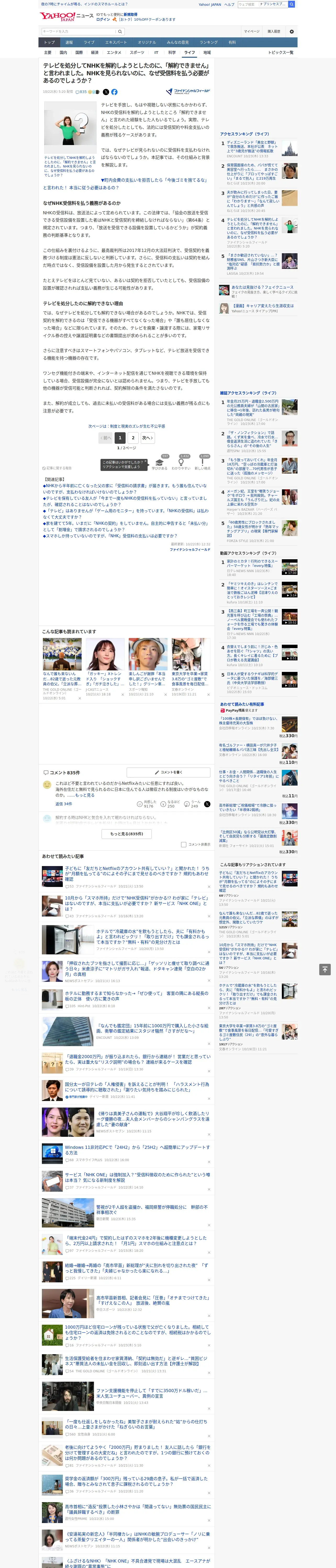Screen dimensions: 336x1568
Task: Open ranking item 保育園面接のため バリバリ働いて
Action: coord(253,172)
